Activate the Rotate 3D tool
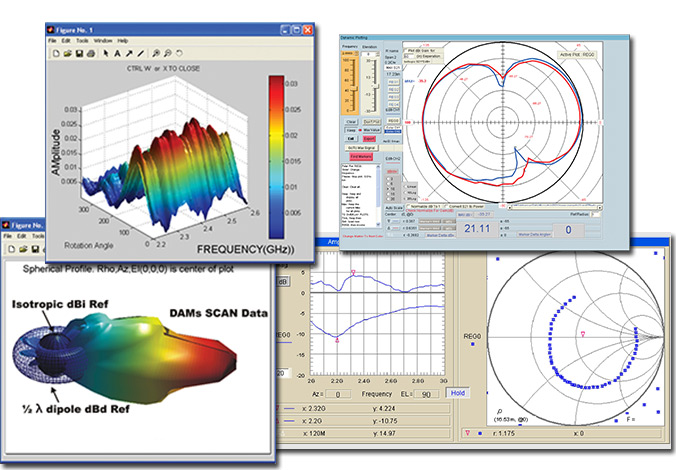Image resolution: width=676 pixels, height=470 pixels. pyautogui.click(x=179, y=53)
